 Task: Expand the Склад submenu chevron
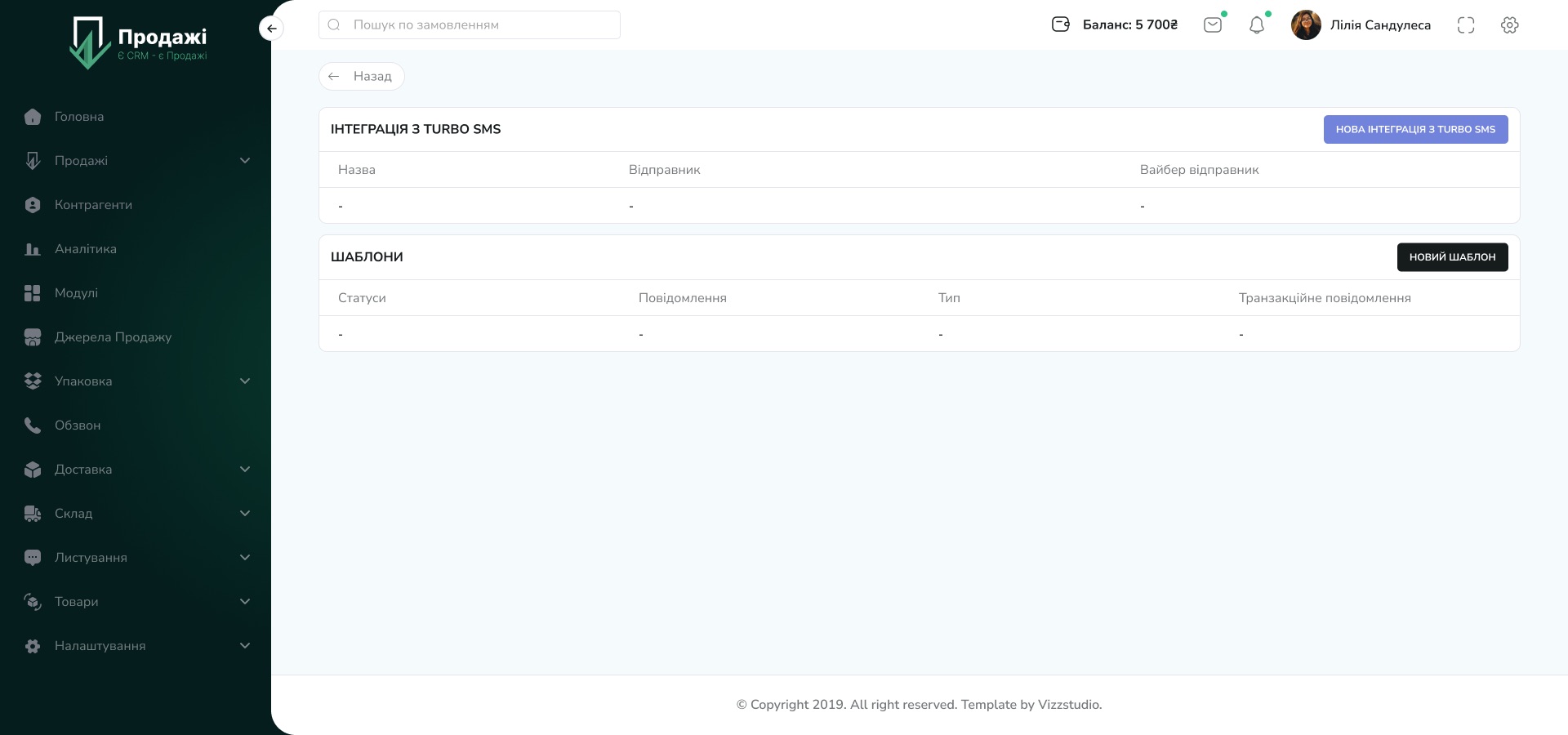coord(245,514)
